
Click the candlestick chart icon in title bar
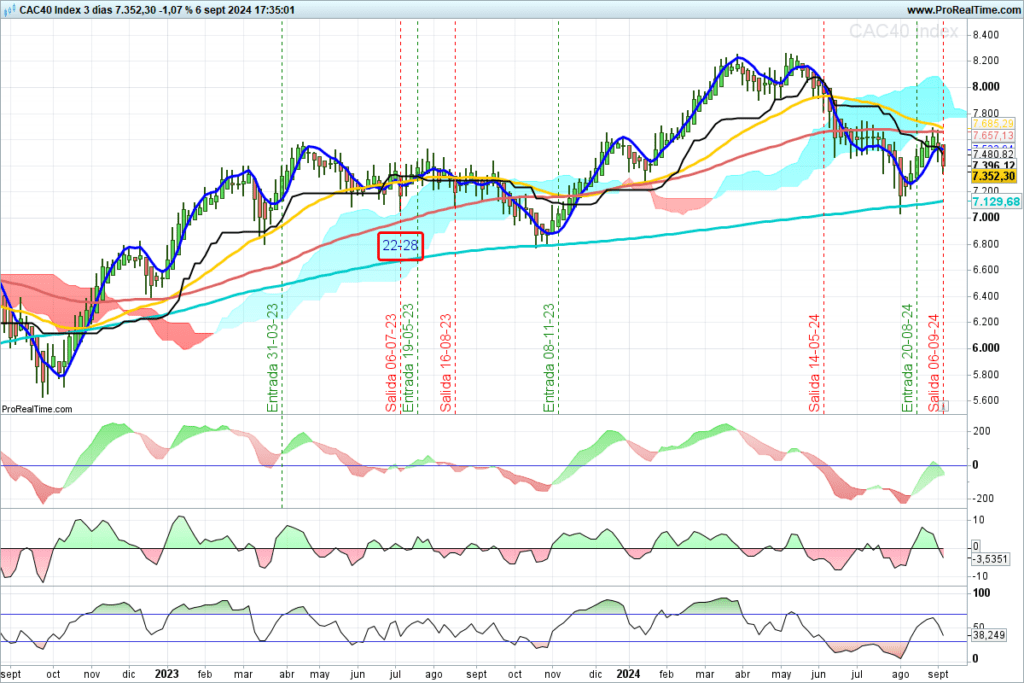point(9,10)
